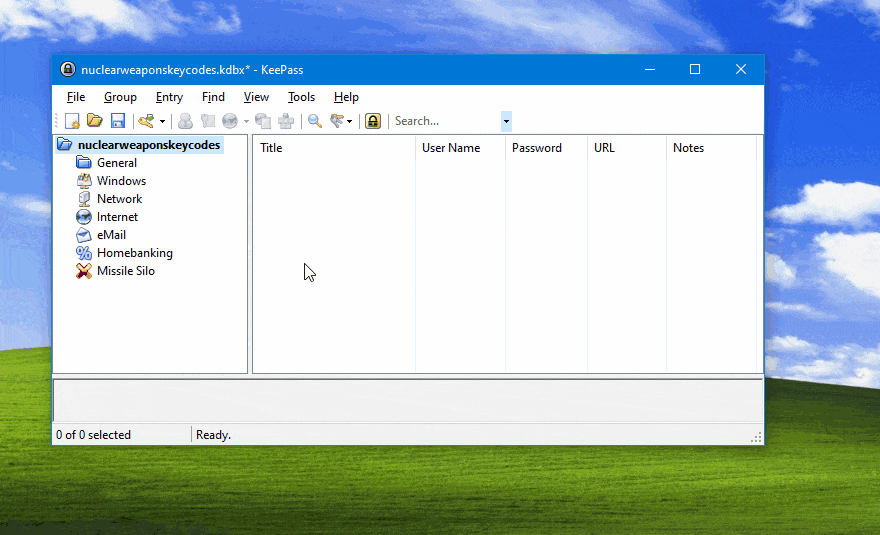Open the Show Entries dropdown arrow
Viewport: 880px width, 535px height.
coord(350,121)
